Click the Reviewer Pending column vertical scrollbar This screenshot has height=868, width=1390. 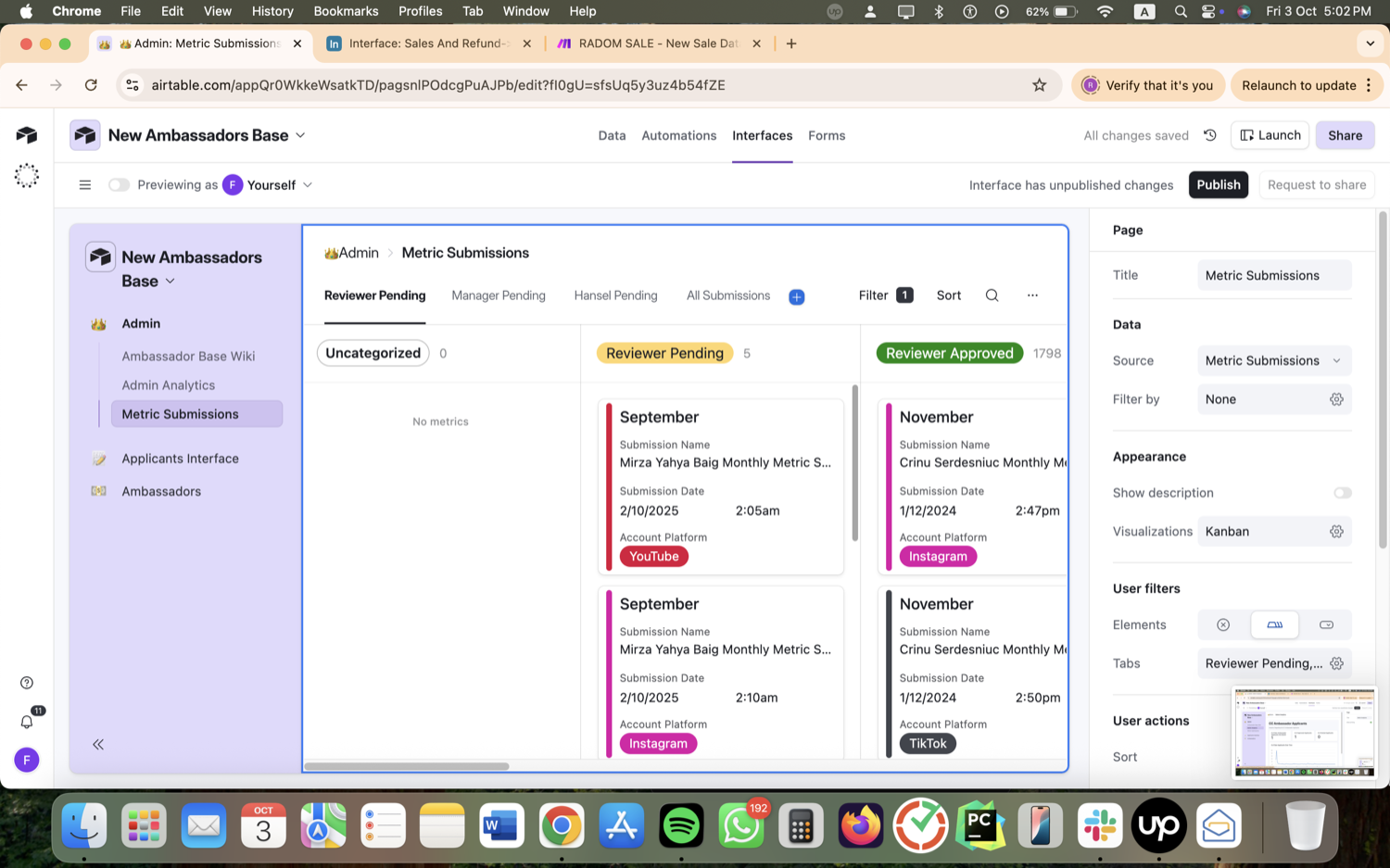[x=854, y=463]
